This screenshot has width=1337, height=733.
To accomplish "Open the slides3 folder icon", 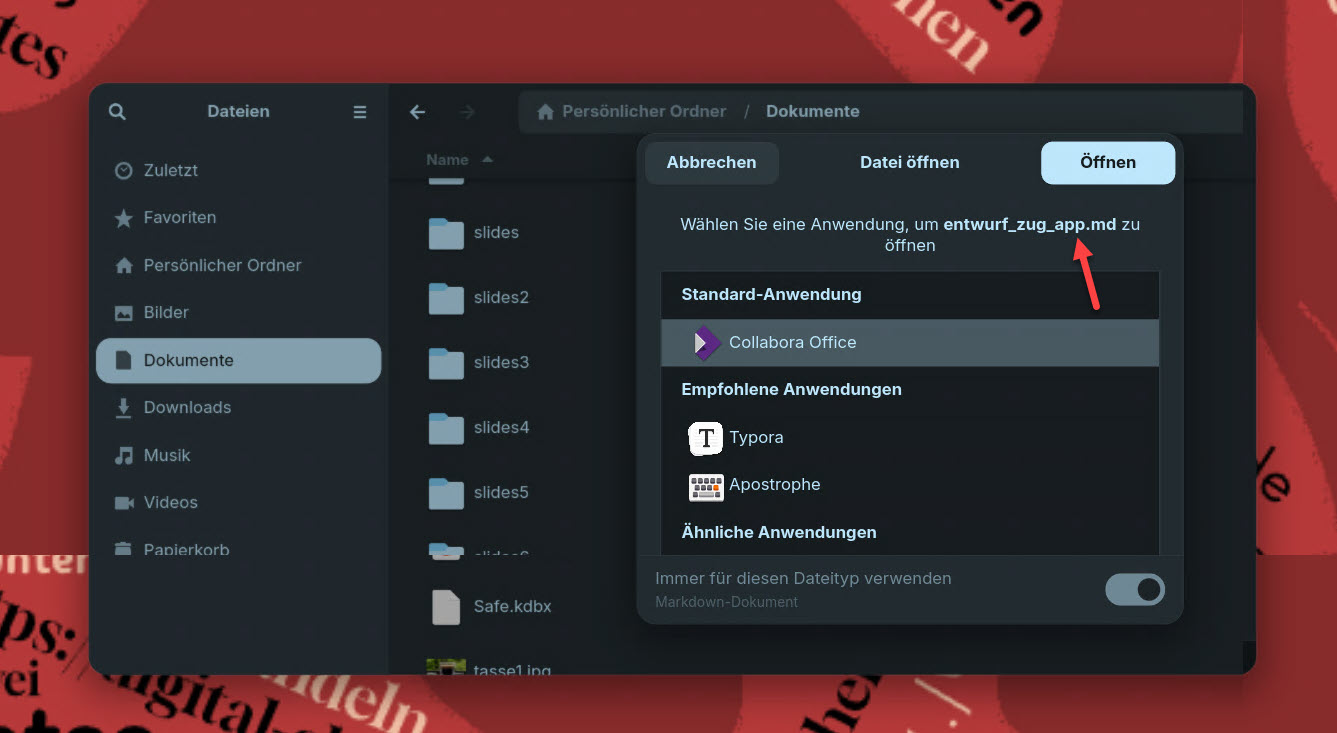I will click(446, 363).
